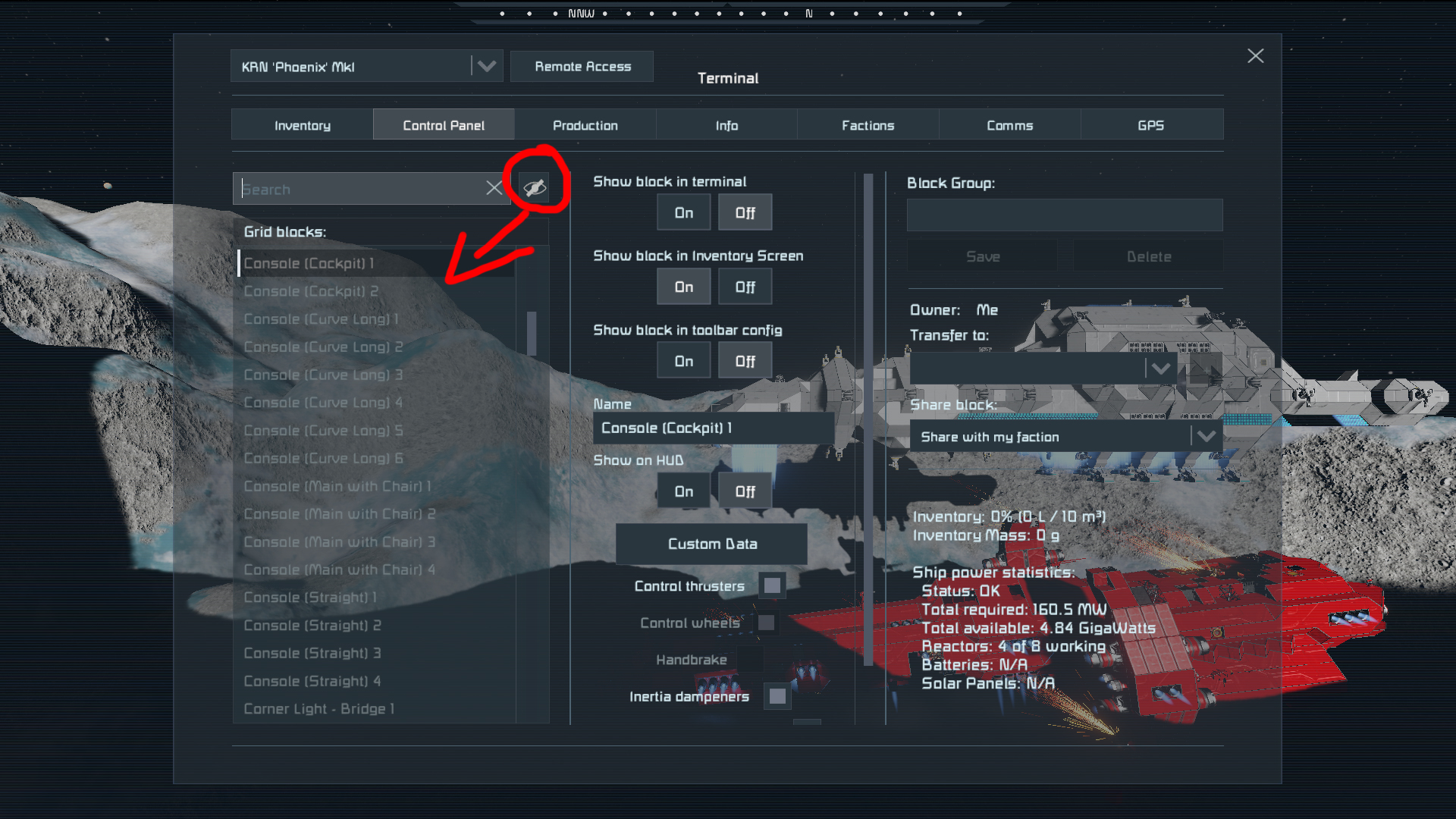The image size is (1456, 819).
Task: Select Console (Main with Chair) 2 block
Action: 377,514
